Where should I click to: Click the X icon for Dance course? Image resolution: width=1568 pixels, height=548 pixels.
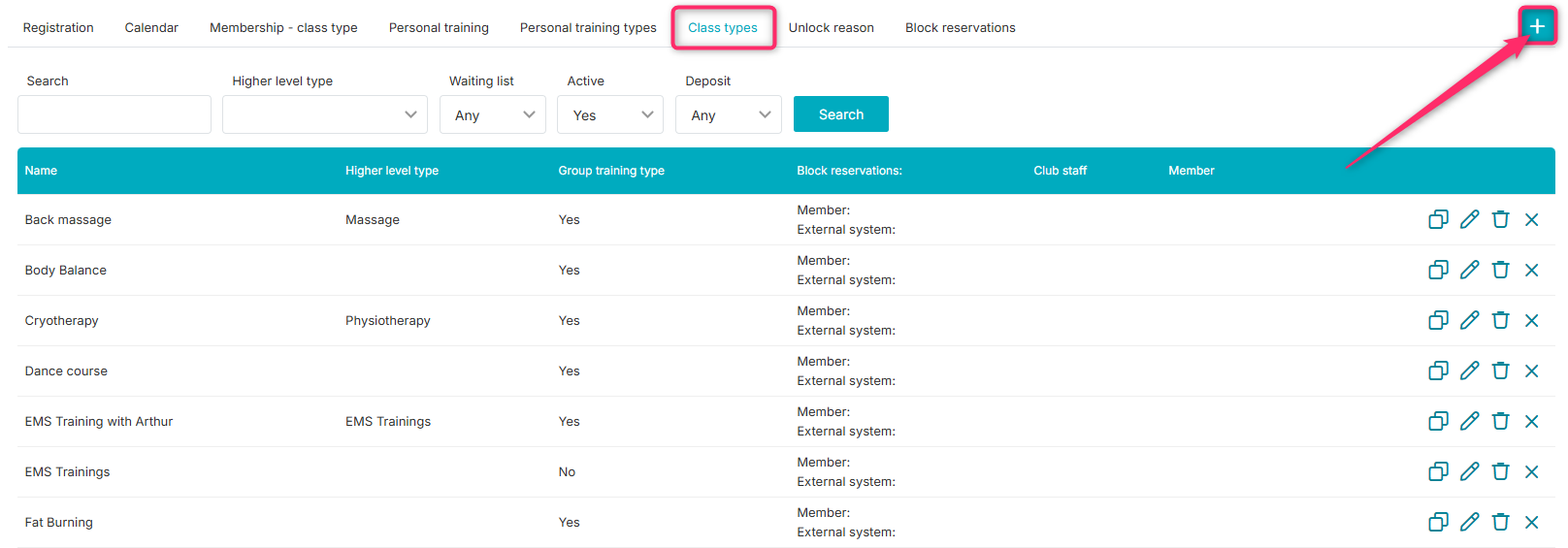click(x=1531, y=371)
